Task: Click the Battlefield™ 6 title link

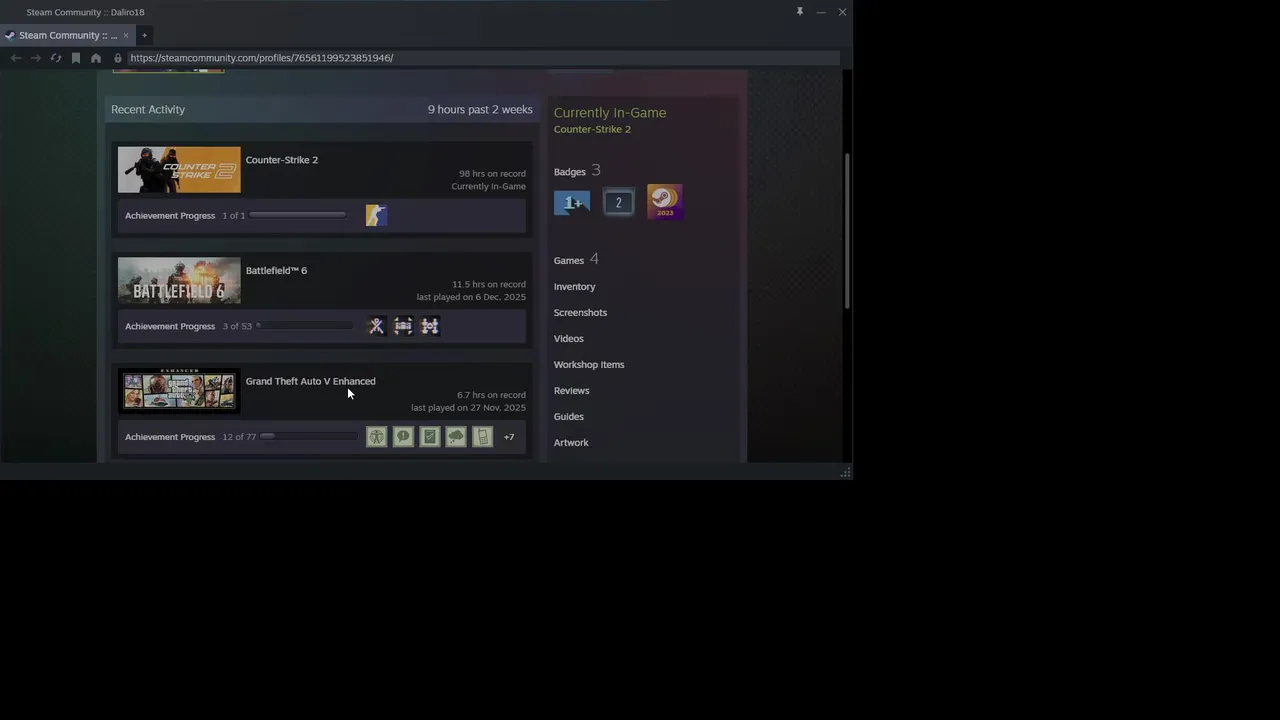Action: (276, 271)
